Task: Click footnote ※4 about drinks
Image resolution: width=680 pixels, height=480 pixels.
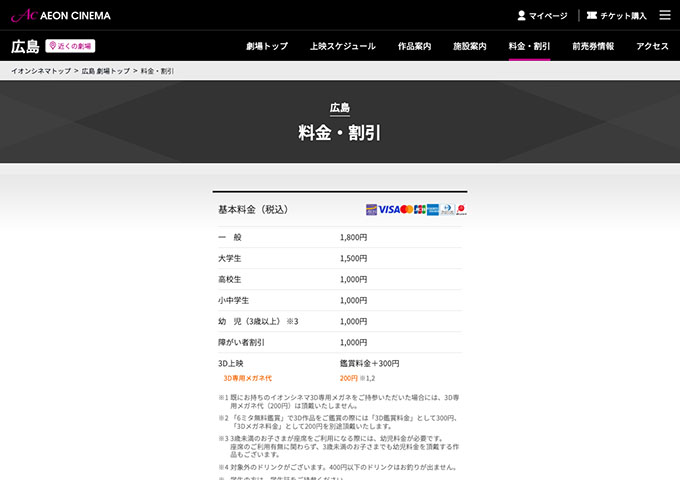Action: point(337,467)
